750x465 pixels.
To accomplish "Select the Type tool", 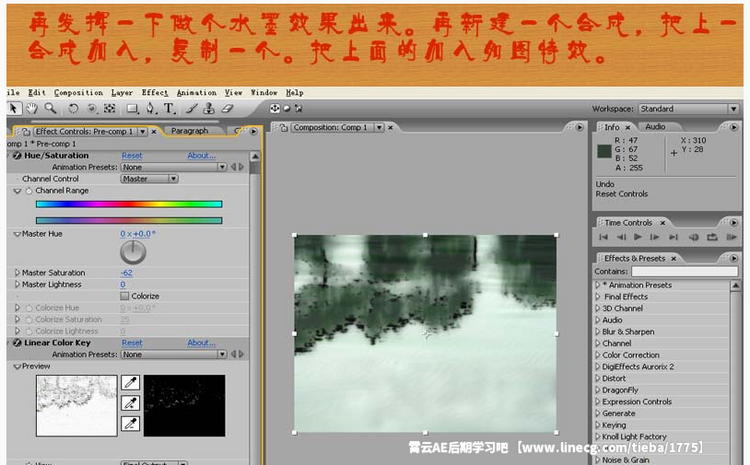I will click(x=169, y=109).
